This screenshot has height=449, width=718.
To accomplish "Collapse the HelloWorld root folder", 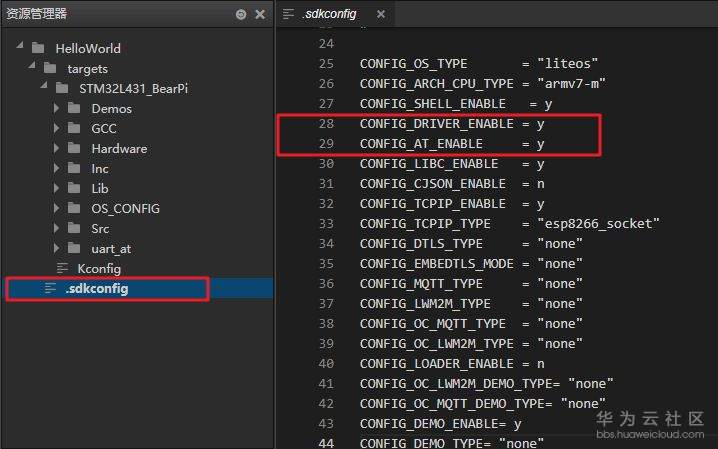I will click(19, 45).
